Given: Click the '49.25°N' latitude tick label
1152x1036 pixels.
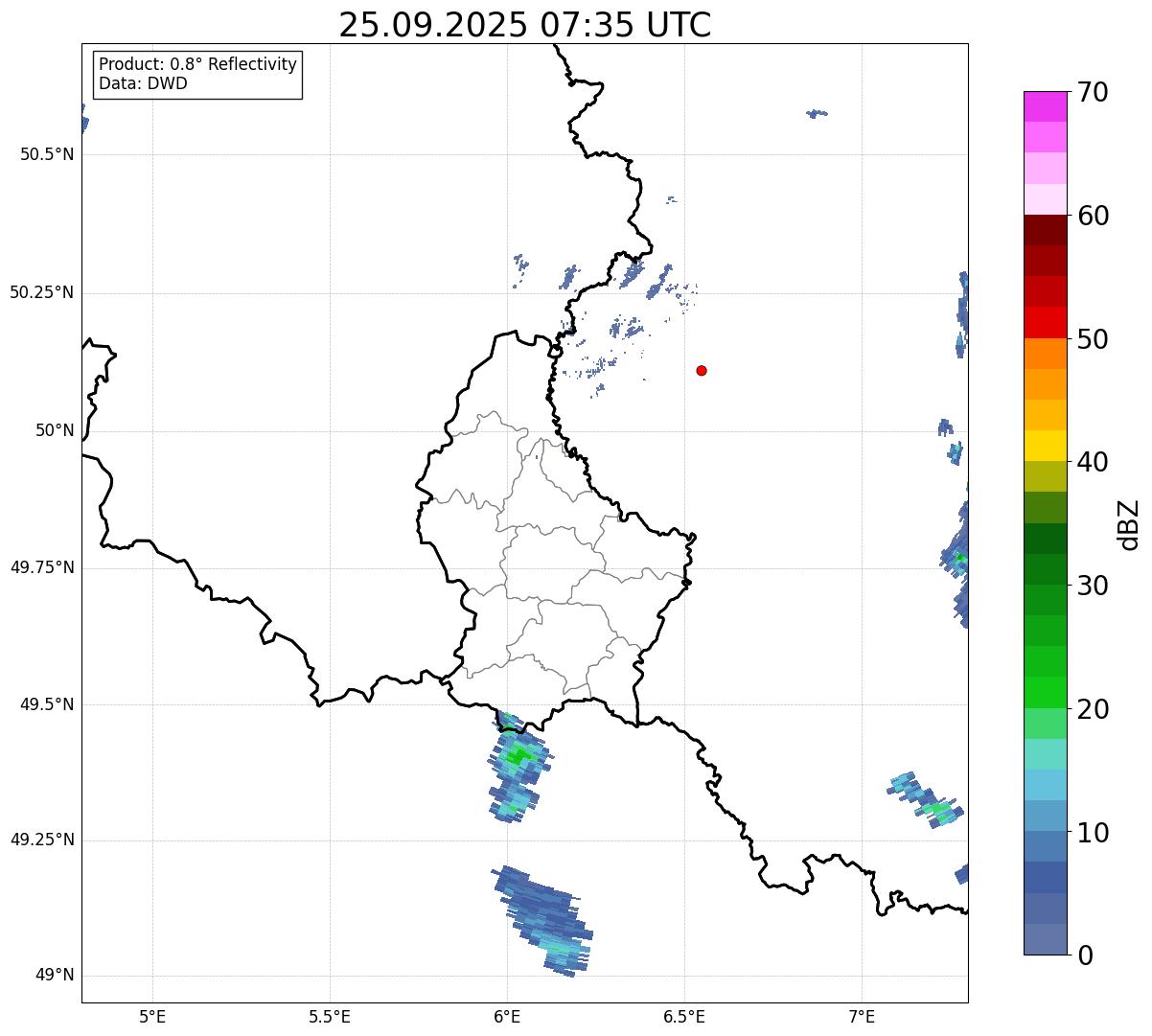Looking at the screenshot, I should (x=42, y=840).
